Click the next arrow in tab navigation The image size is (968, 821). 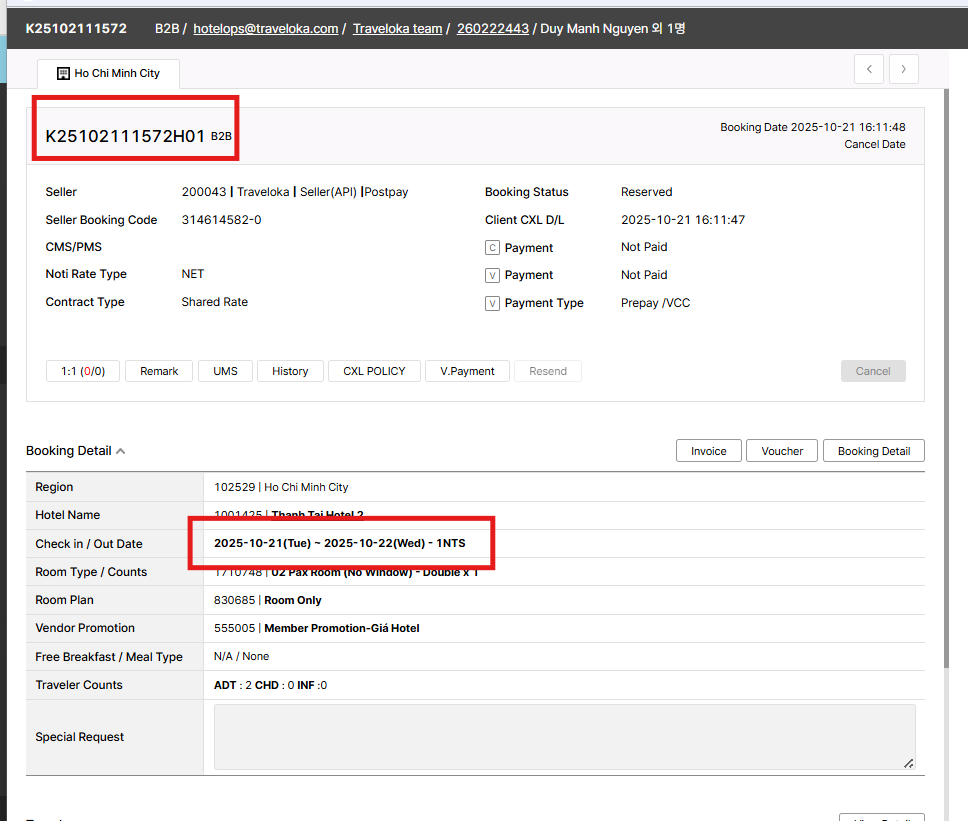pyautogui.click(x=903, y=69)
